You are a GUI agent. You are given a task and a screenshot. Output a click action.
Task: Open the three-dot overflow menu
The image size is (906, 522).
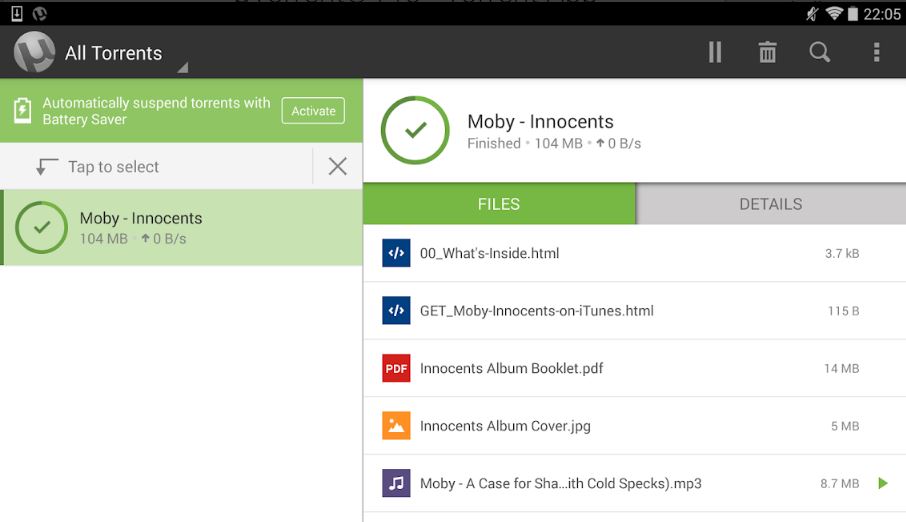pyautogui.click(x=877, y=52)
